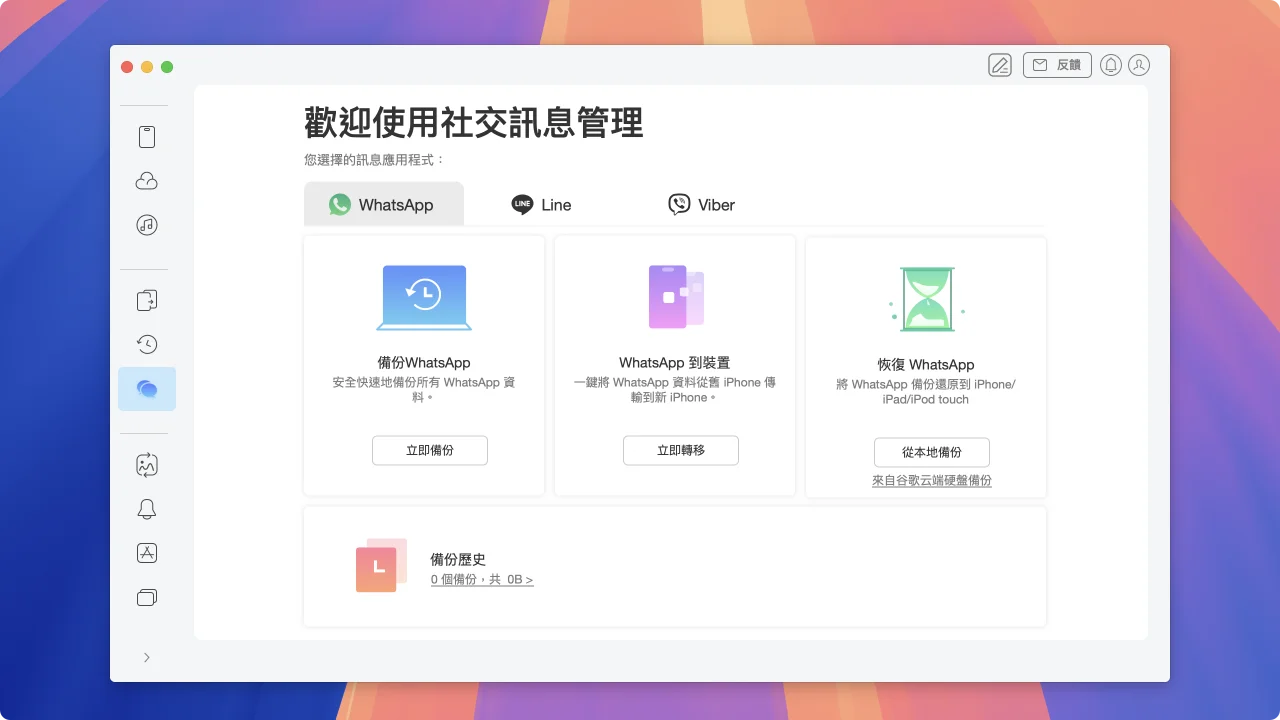Image resolution: width=1280 pixels, height=720 pixels.
Task: Open notifications bell icon in title bar
Action: (x=1111, y=65)
